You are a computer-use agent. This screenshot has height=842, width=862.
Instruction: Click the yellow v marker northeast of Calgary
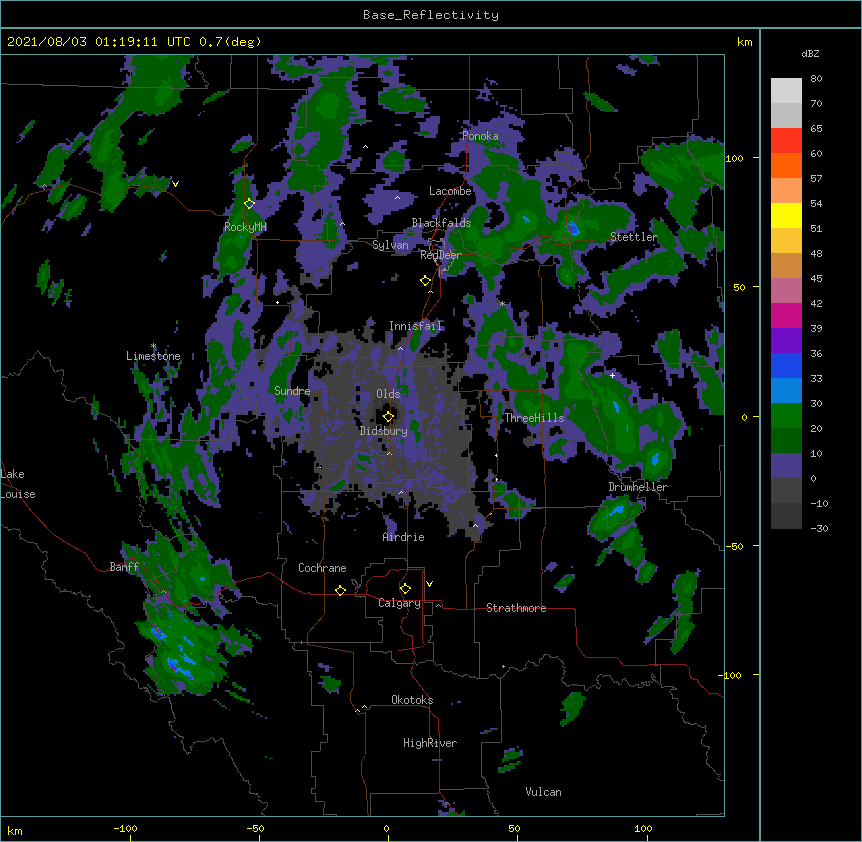pyautogui.click(x=429, y=584)
